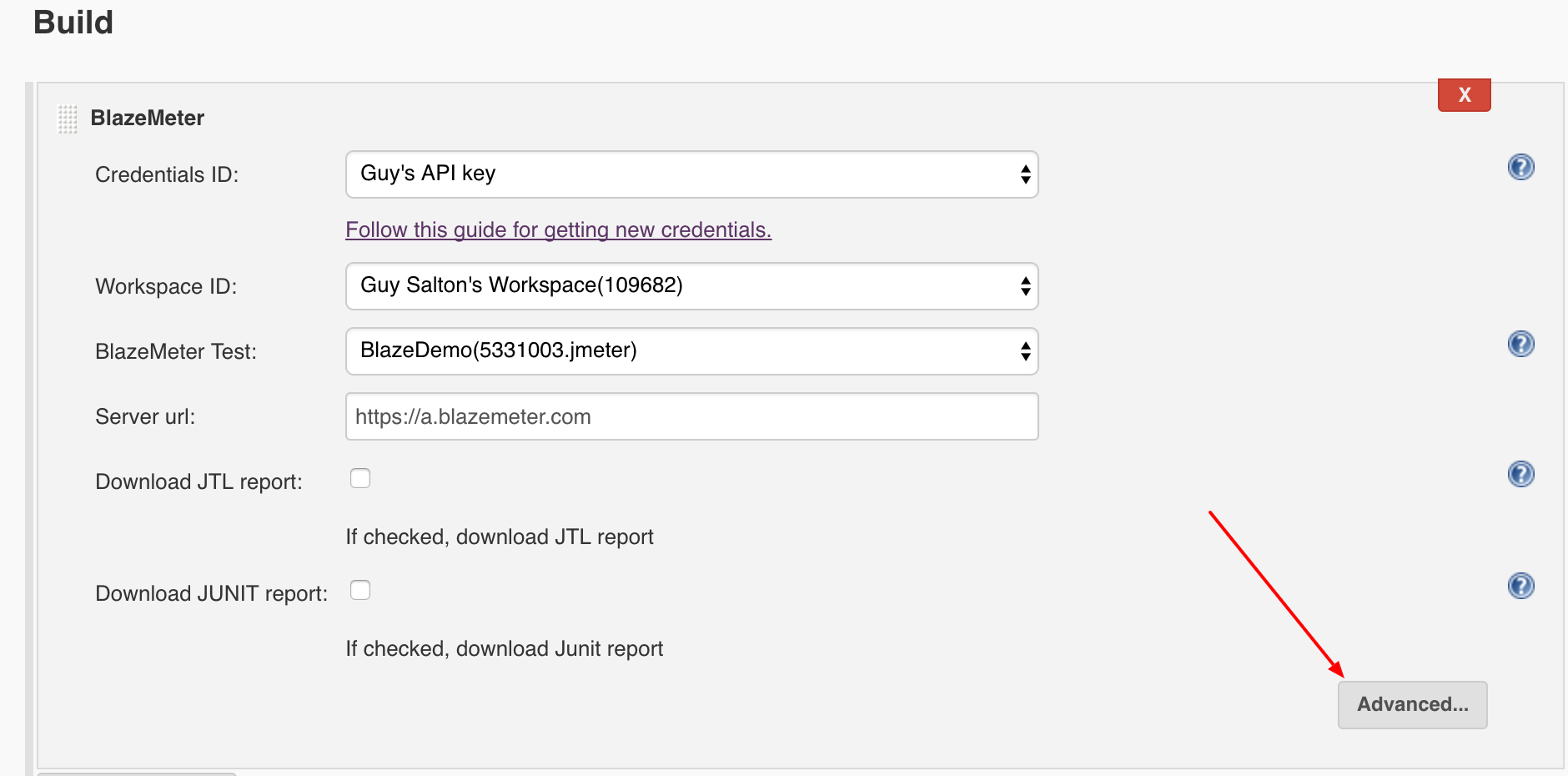Delete the BlazeMeter build step with red X
Image resolution: width=1568 pixels, height=776 pixels.
point(1464,94)
